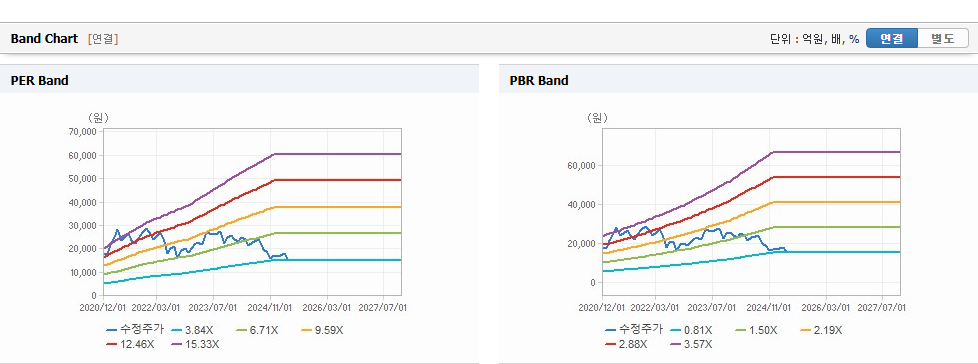Viewport: 978px width, 364px height.
Task: Toggle the 9.59X legend entry
Action: (321, 330)
